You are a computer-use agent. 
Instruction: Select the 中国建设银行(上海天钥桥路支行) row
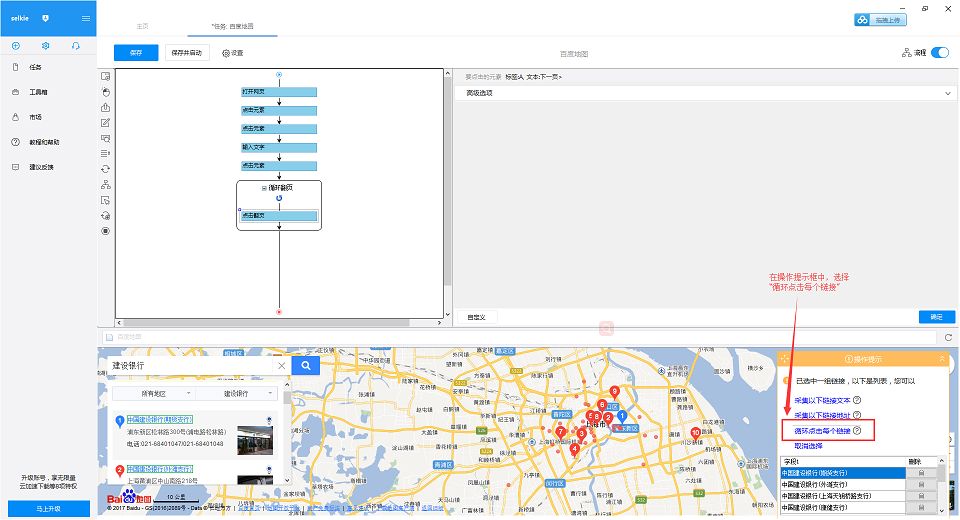[842, 496]
